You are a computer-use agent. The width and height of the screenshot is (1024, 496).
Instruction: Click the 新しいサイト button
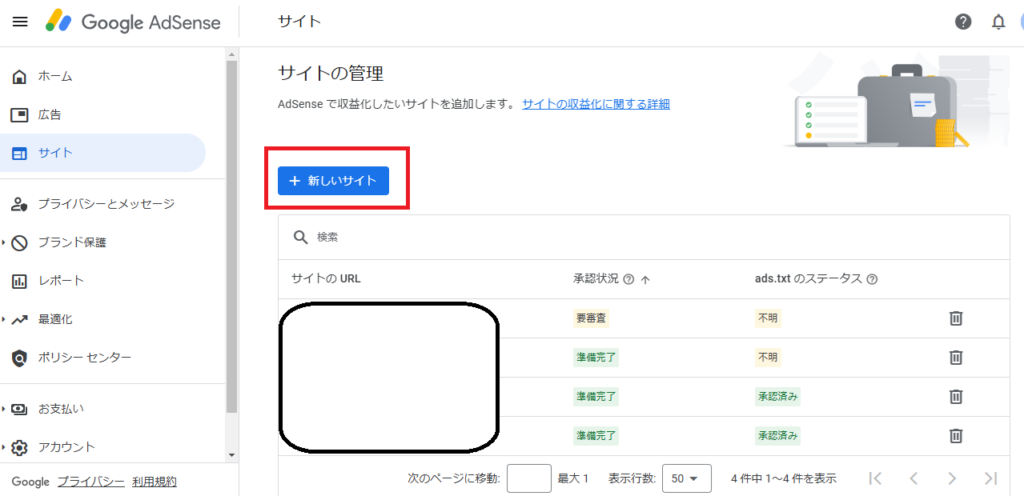coord(333,181)
